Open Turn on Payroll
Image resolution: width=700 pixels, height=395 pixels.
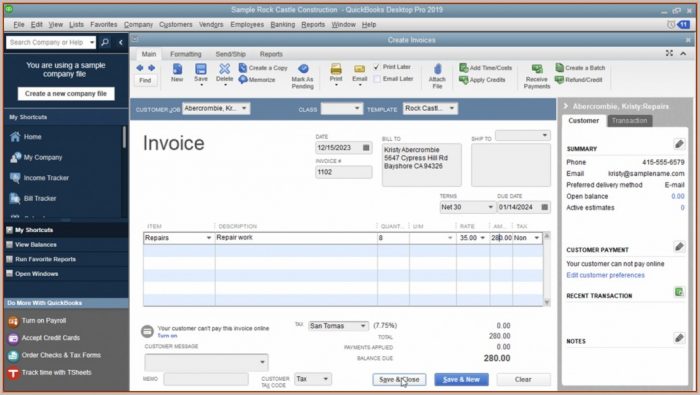37,321
